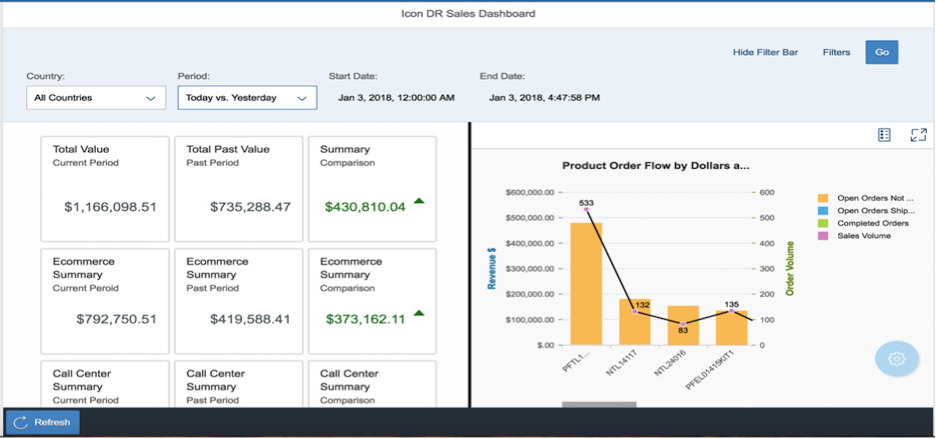The width and height of the screenshot is (936, 438).
Task: Click the Revenue $ axis label
Action: pyautogui.click(x=492, y=269)
